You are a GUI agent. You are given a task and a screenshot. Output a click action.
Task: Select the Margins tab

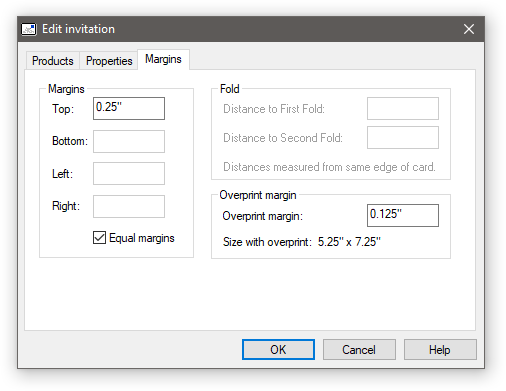pyautogui.click(x=163, y=59)
